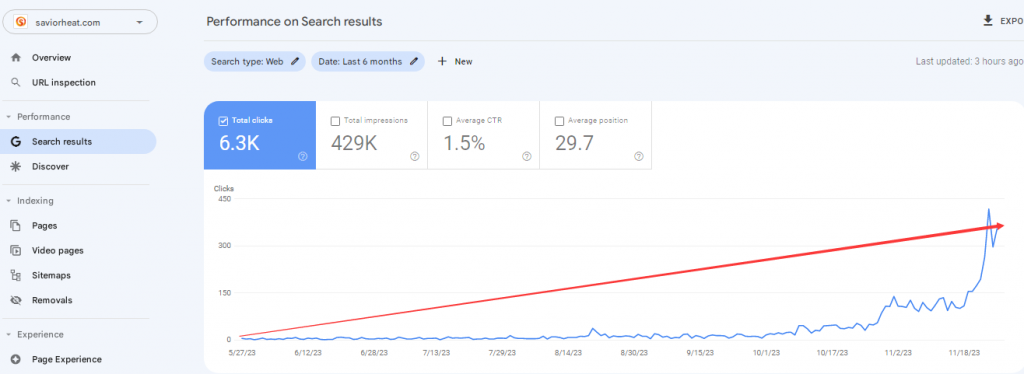This screenshot has width=1024, height=374.
Task: Click the Overview home icon
Action: (x=16, y=57)
